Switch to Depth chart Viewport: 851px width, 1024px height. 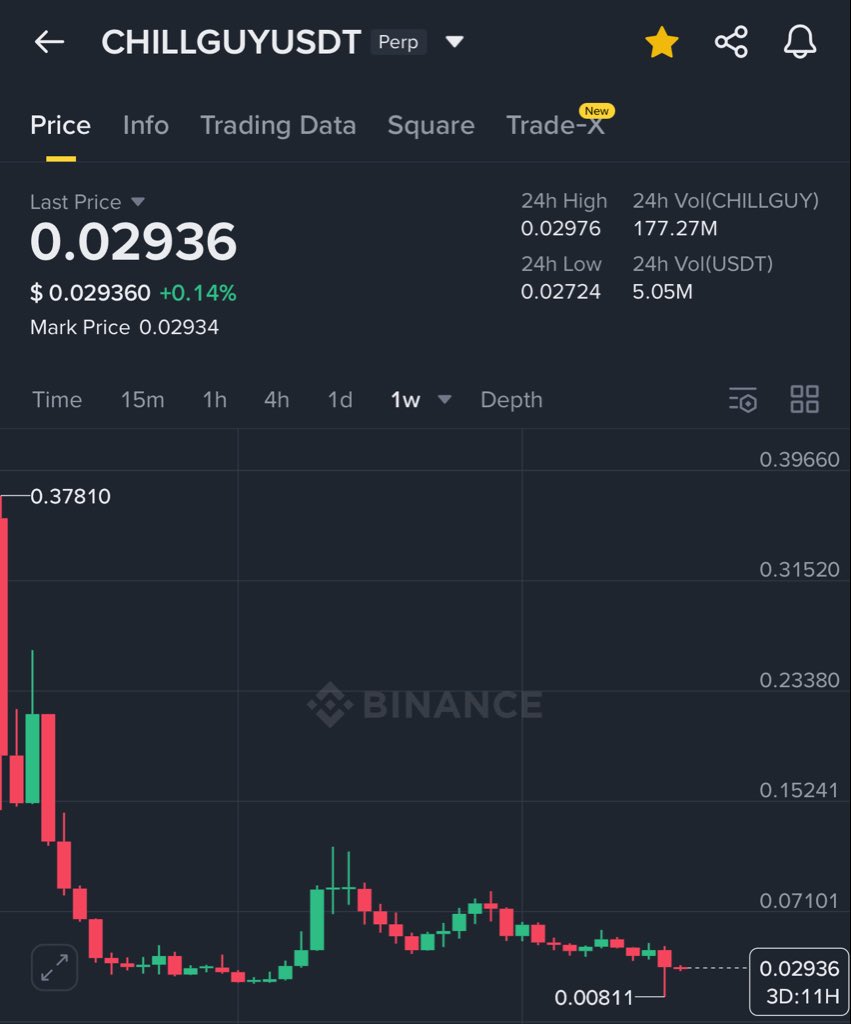pyautogui.click(x=511, y=400)
